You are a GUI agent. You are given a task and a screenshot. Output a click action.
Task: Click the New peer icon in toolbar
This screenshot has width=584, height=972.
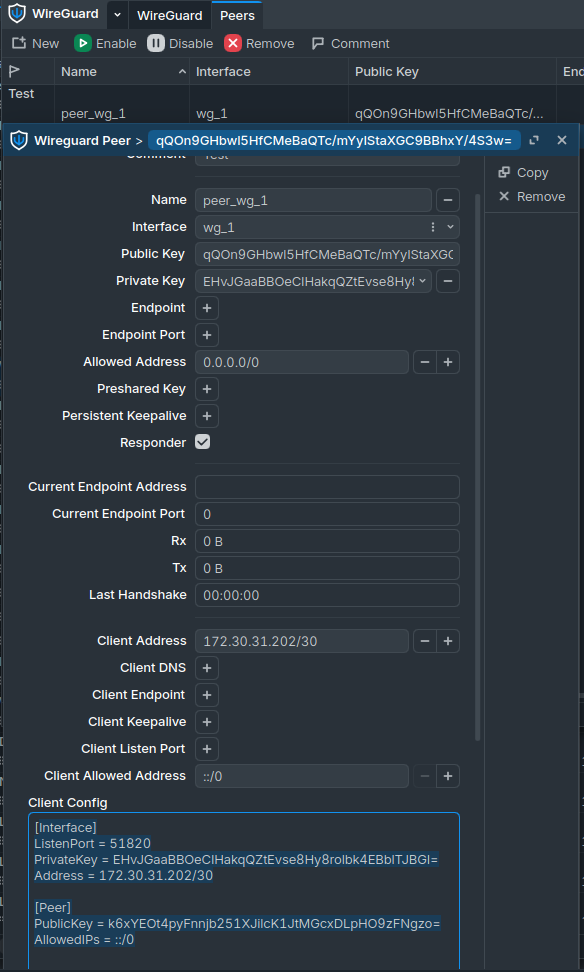pos(19,43)
